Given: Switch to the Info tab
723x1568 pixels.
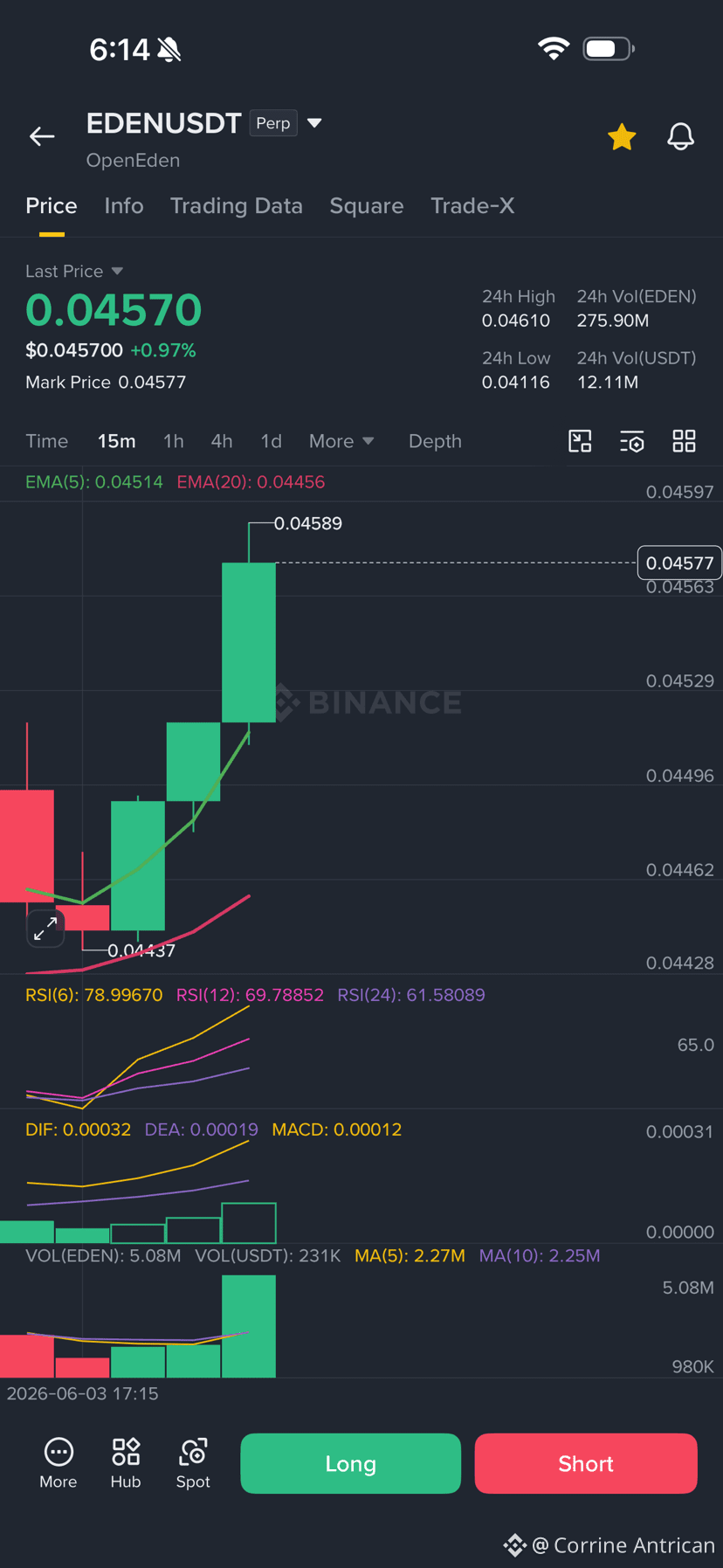Looking at the screenshot, I should point(124,206).
